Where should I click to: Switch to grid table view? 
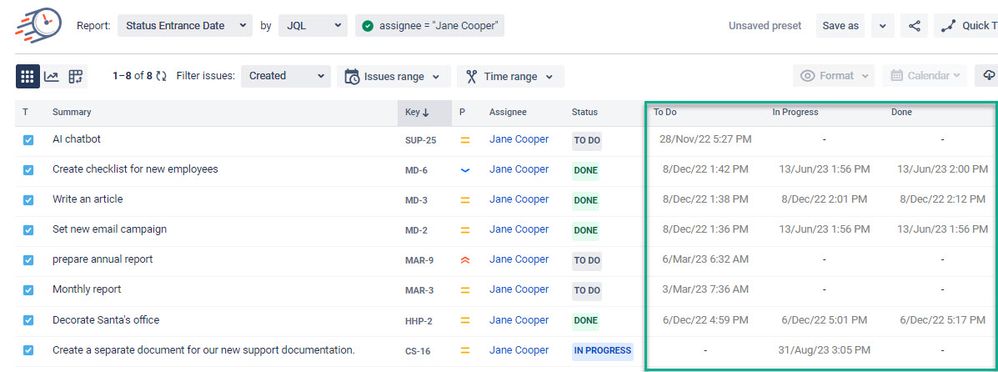pyautogui.click(x=27, y=76)
